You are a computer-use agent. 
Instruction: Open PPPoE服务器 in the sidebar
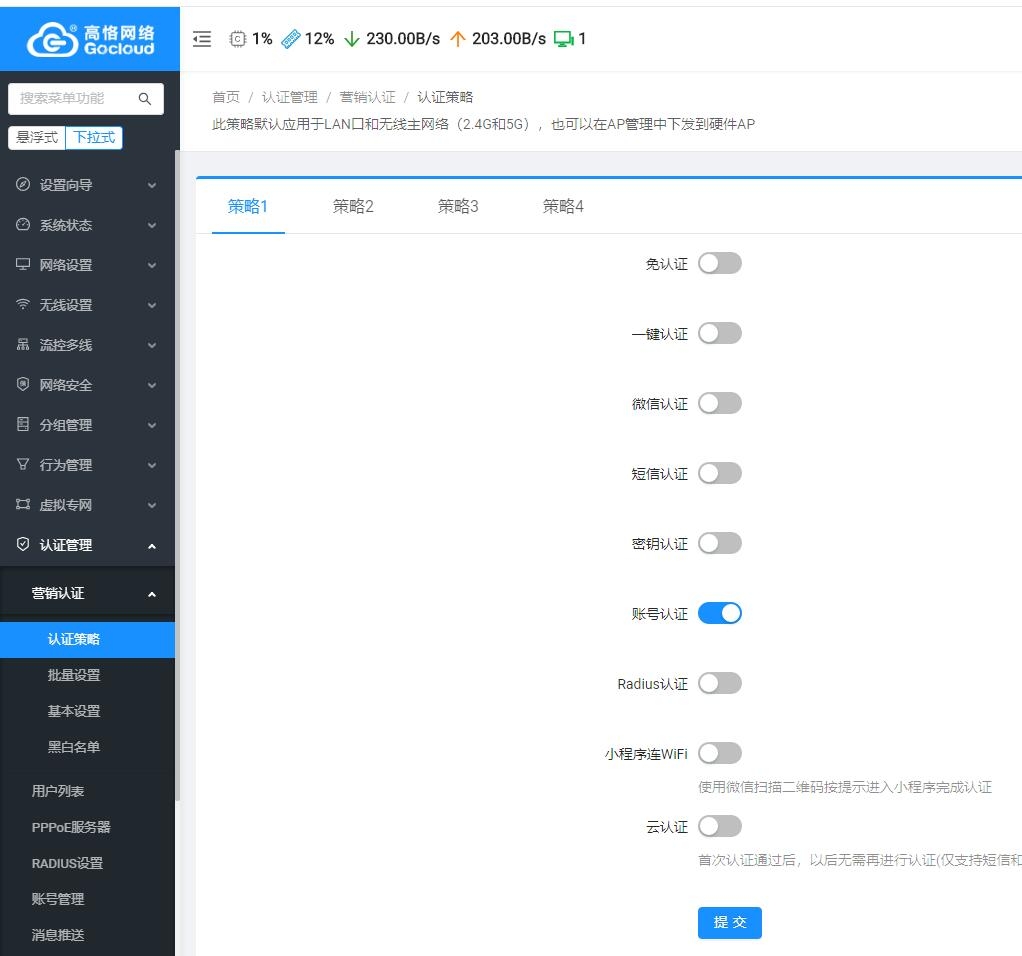[87, 827]
